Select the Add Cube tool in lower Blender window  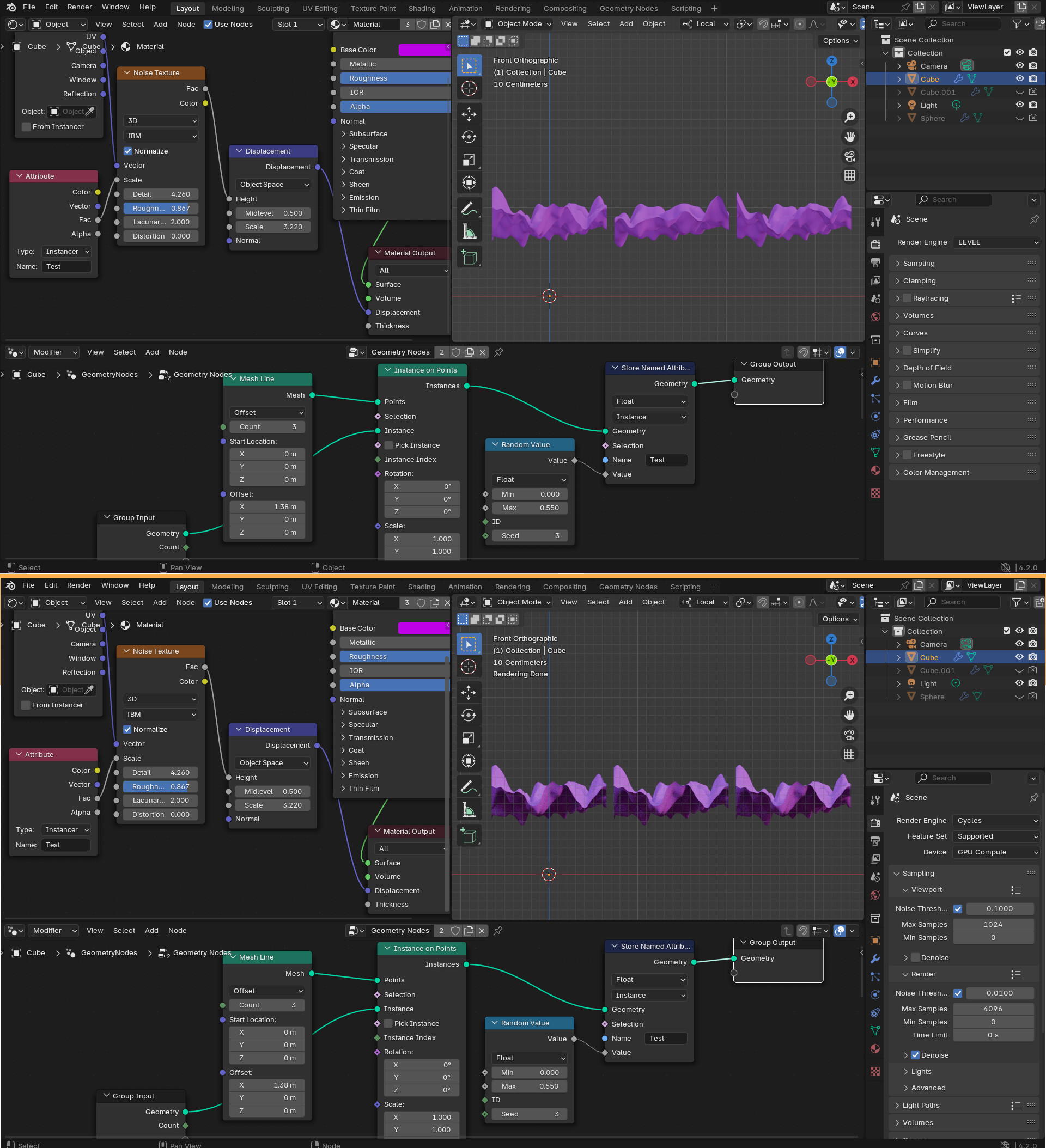469,835
